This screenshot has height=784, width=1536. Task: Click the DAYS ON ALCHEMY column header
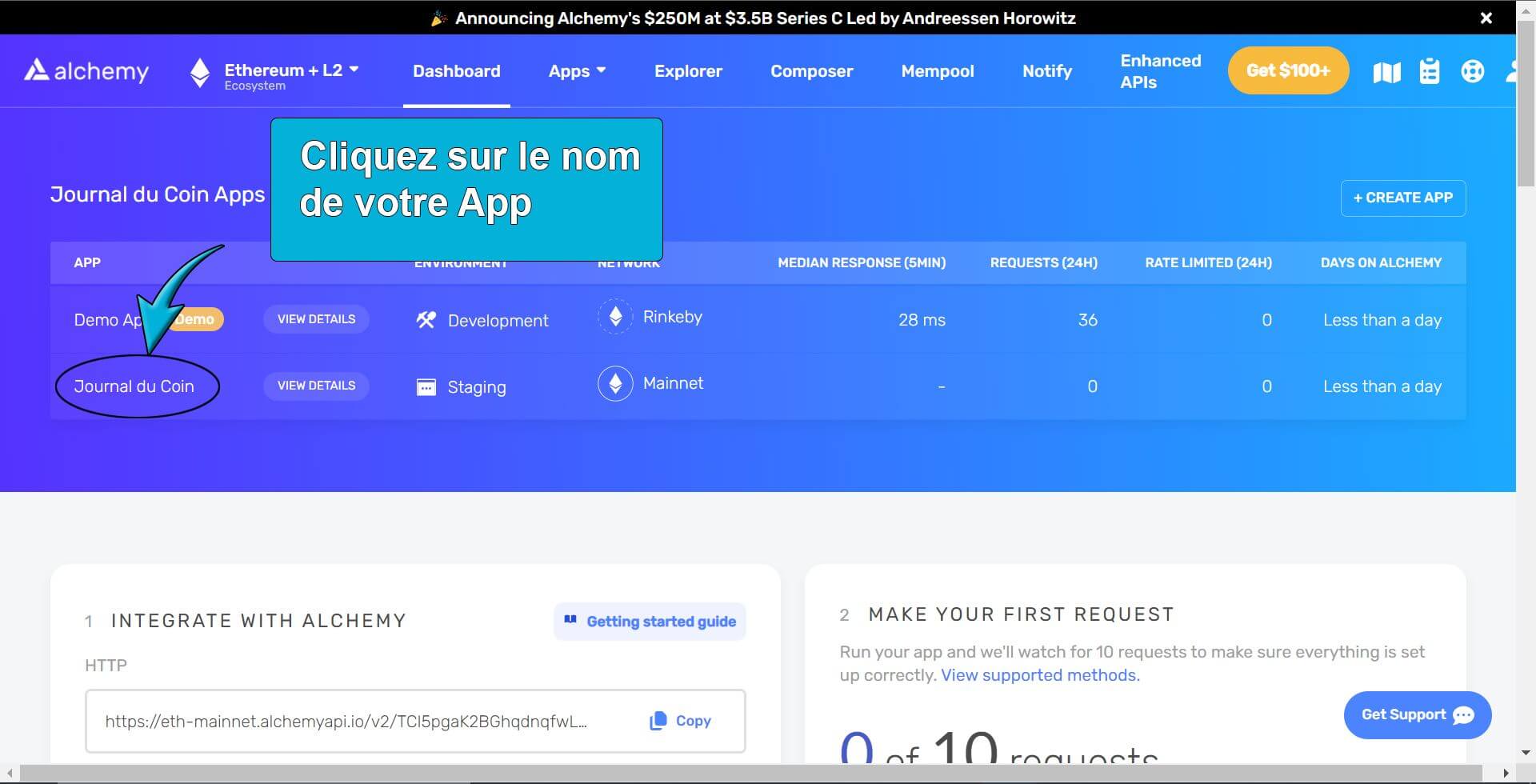tap(1381, 262)
